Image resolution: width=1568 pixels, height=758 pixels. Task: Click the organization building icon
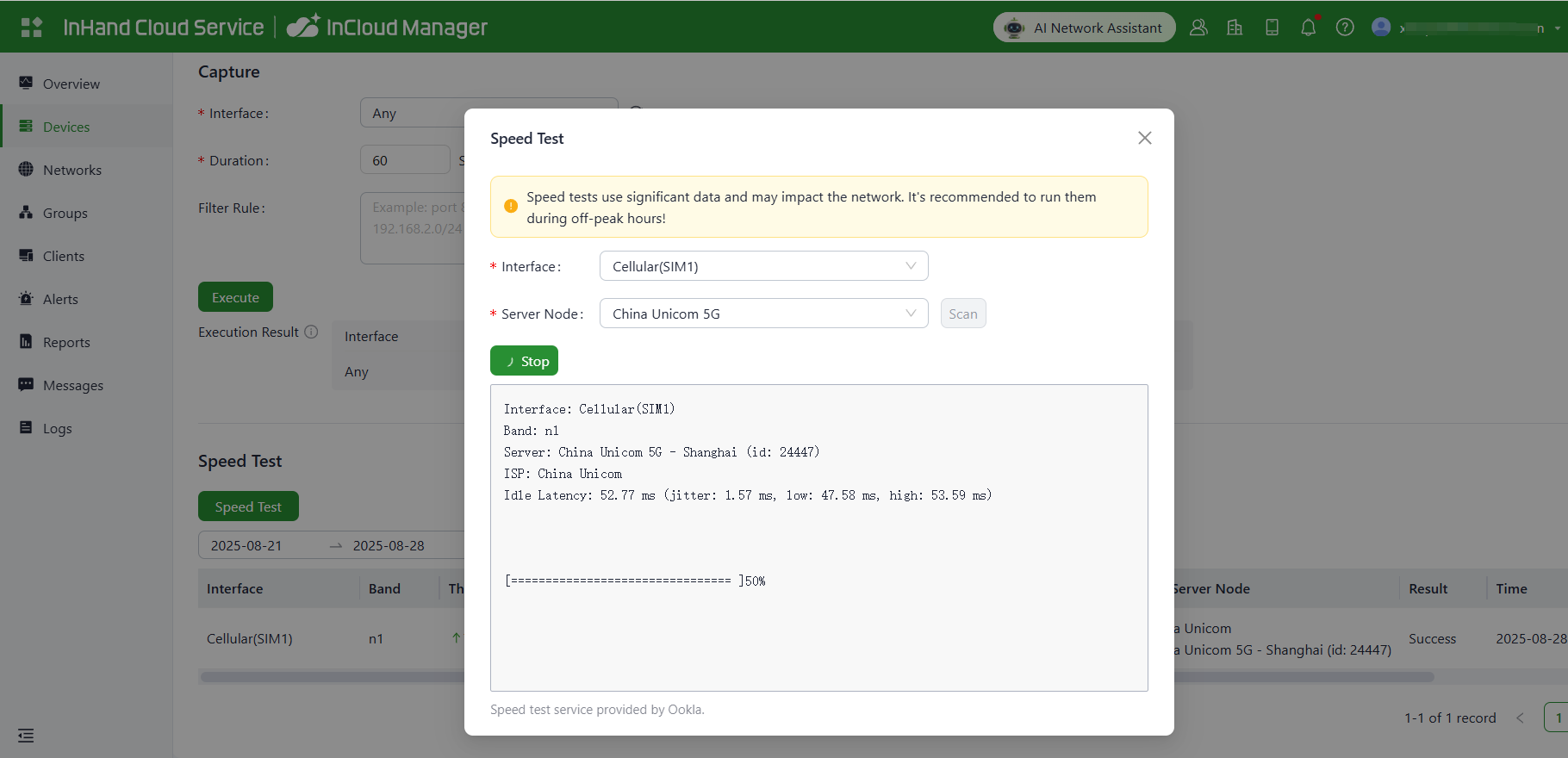(x=1235, y=28)
